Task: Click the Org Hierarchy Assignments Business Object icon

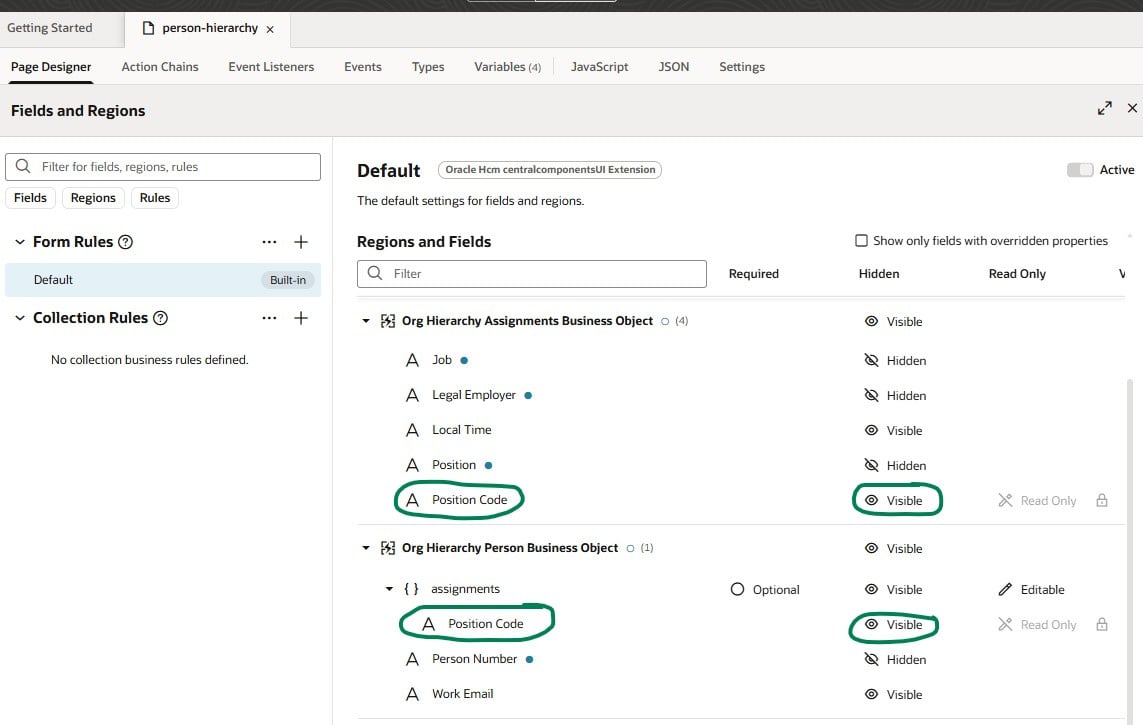Action: pos(388,321)
